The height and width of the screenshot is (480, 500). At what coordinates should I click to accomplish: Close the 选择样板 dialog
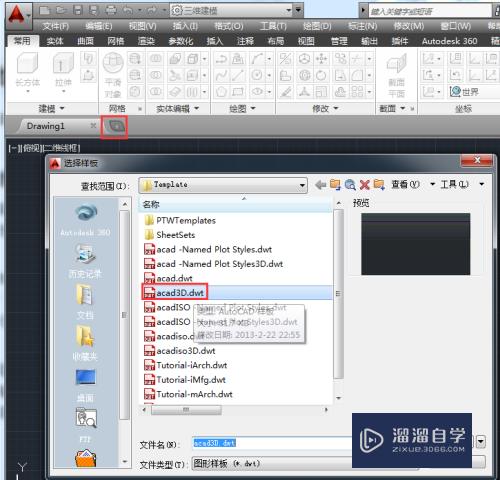click(477, 161)
